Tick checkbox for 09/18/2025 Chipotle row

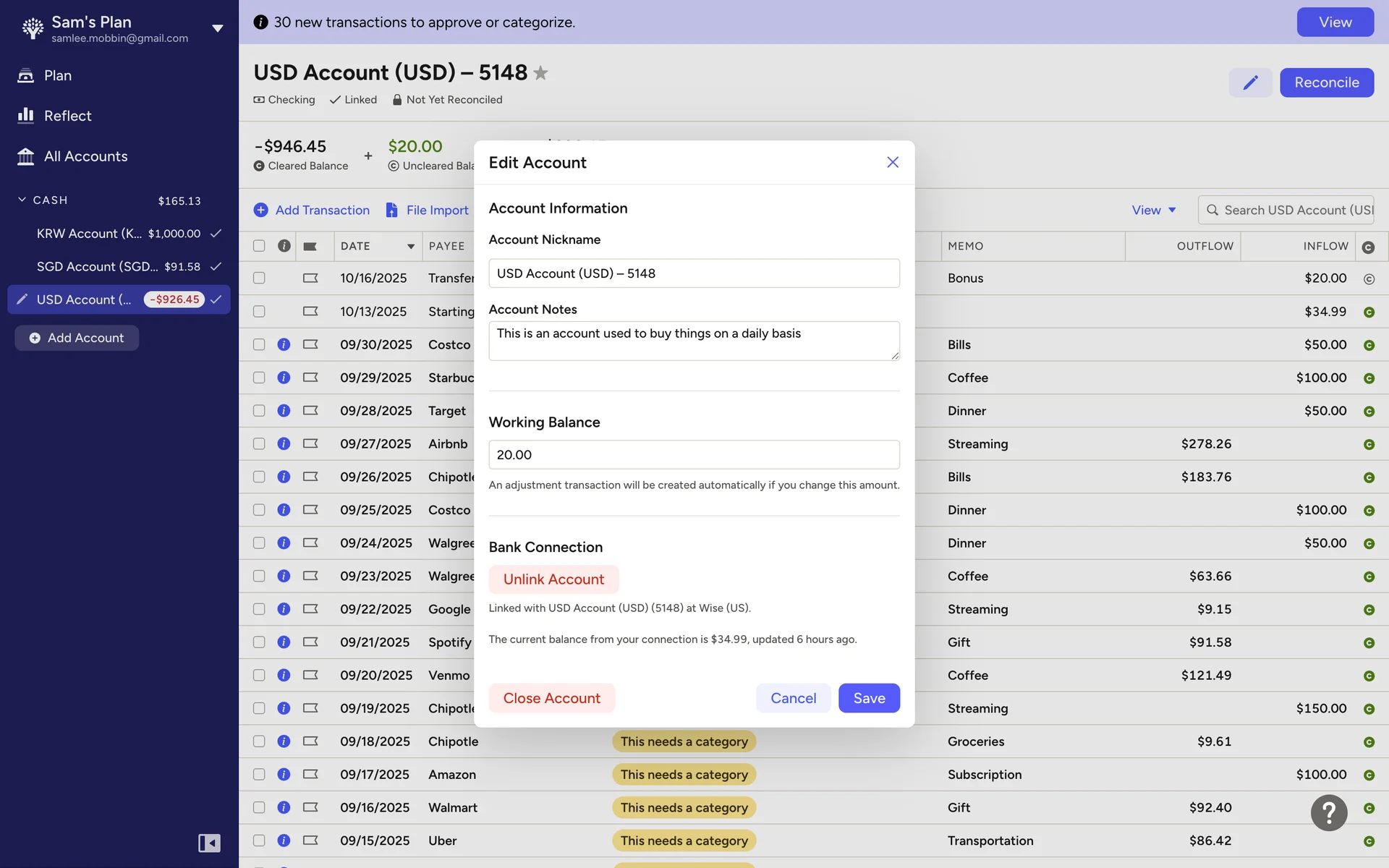point(259,741)
